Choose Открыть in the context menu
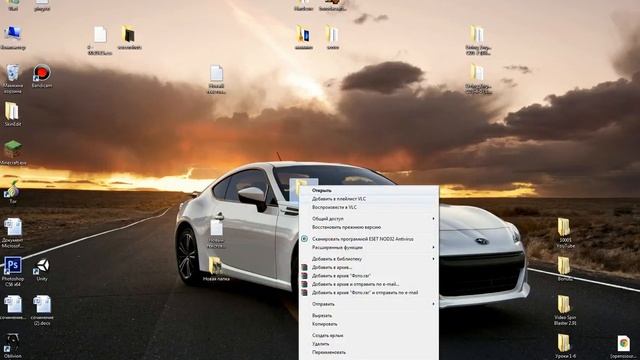The height and width of the screenshot is (360, 640). point(322,190)
